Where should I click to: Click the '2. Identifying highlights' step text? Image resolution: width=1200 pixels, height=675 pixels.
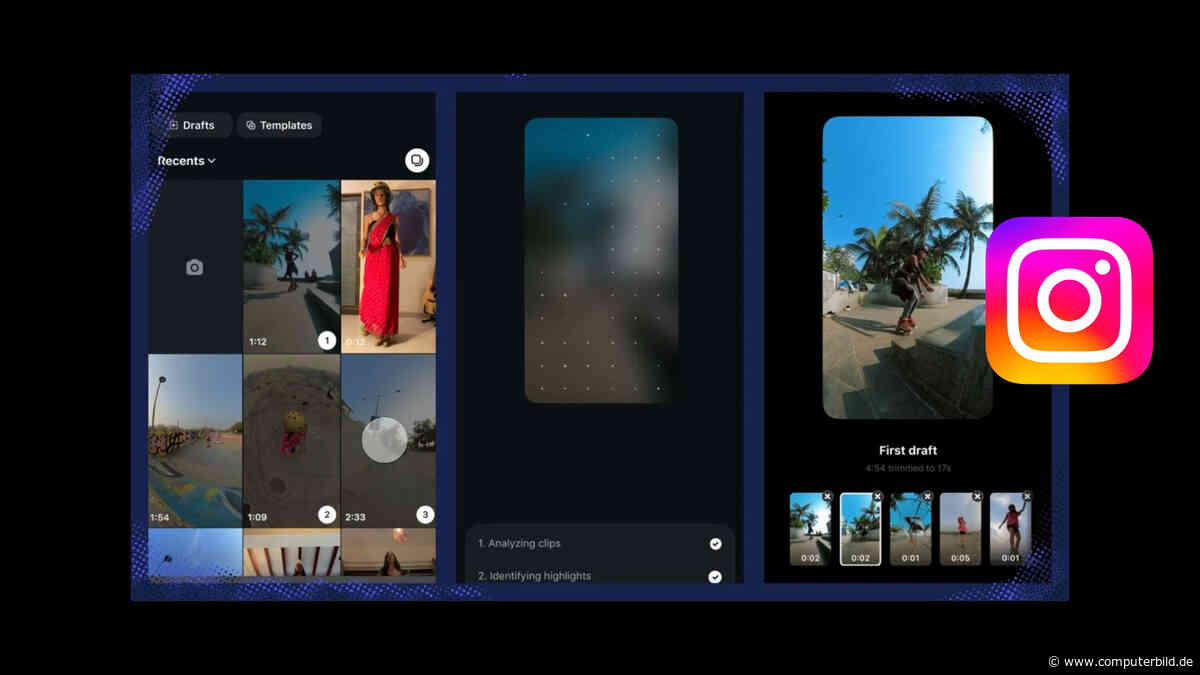[x=534, y=576]
